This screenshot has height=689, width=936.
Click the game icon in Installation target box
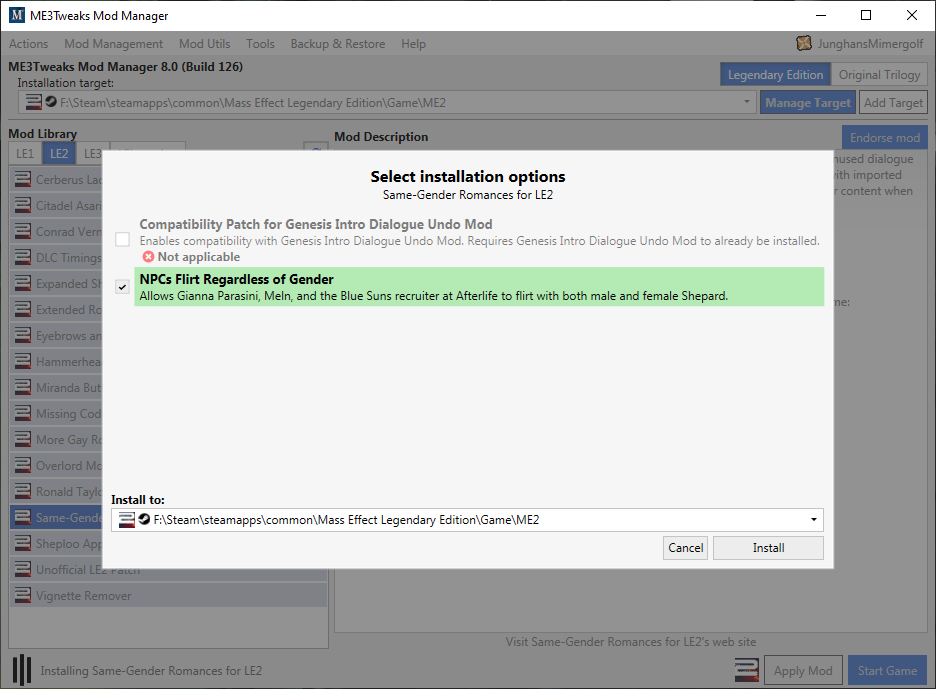coord(33,102)
